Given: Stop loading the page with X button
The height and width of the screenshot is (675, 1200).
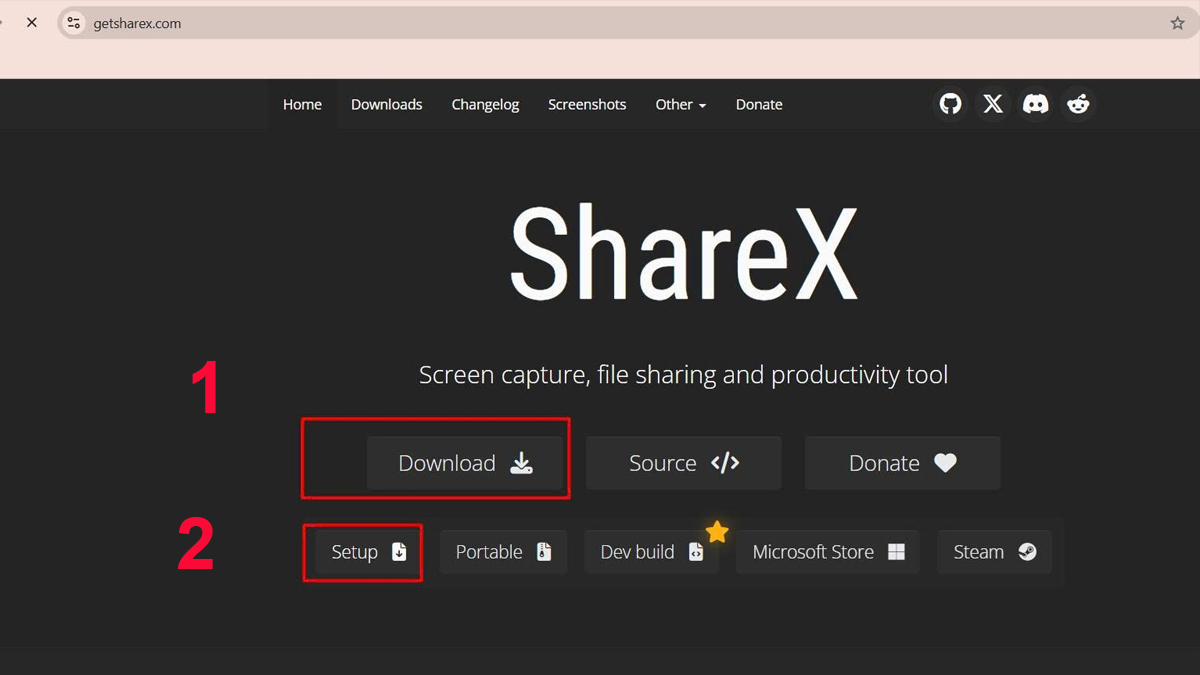Looking at the screenshot, I should tap(32, 22).
